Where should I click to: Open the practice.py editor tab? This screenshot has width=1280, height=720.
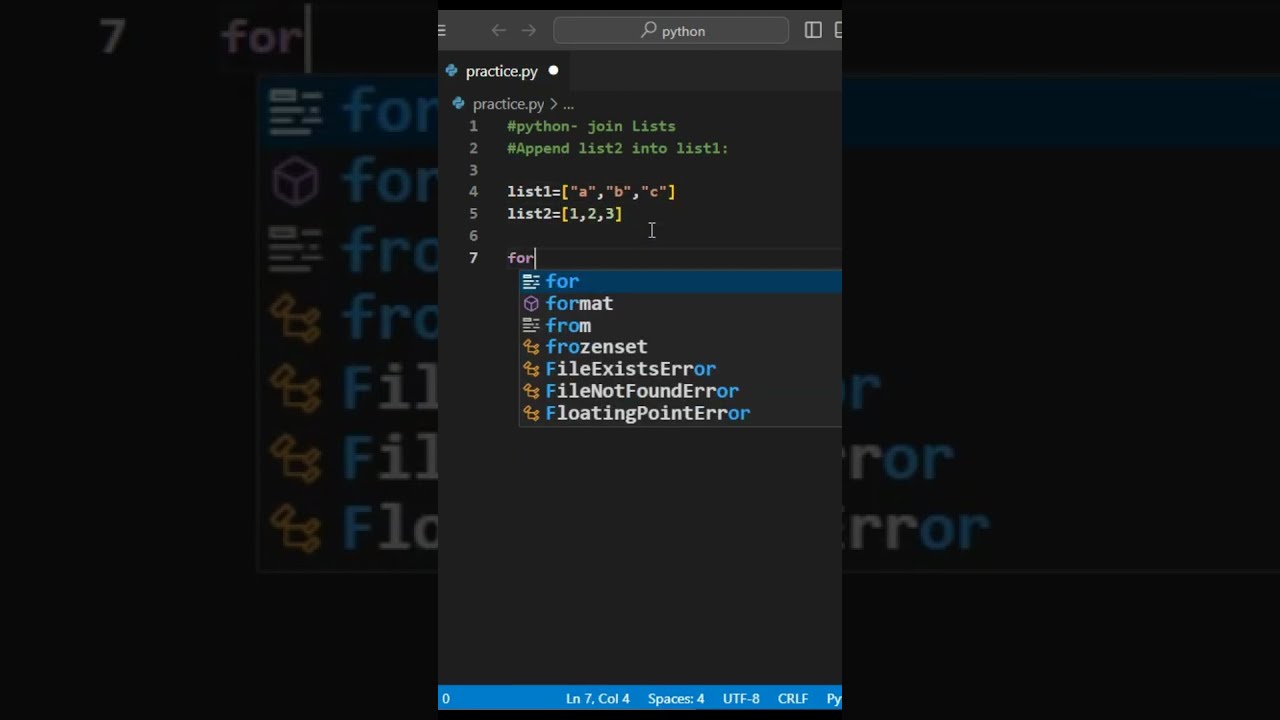[x=502, y=71]
